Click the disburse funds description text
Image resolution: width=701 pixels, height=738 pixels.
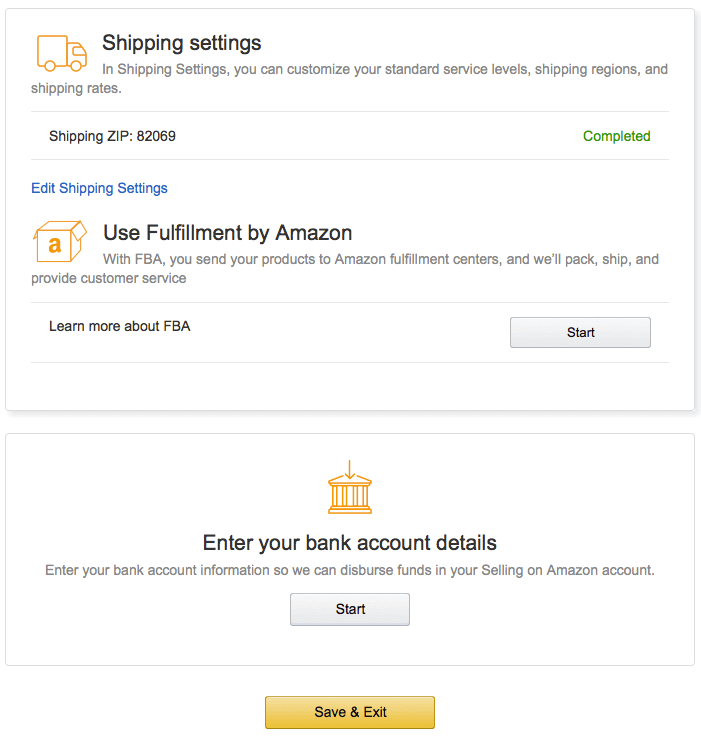point(350,570)
